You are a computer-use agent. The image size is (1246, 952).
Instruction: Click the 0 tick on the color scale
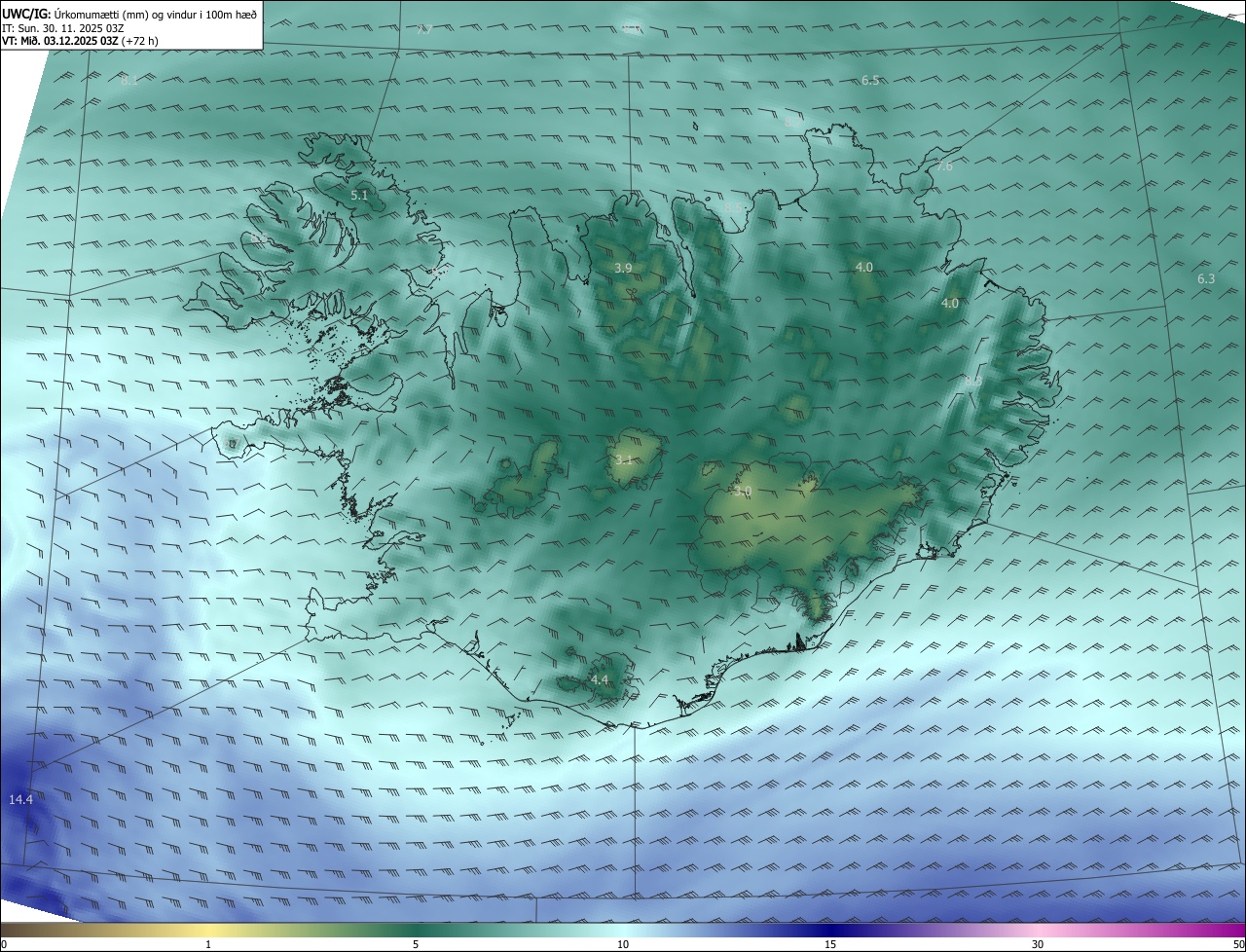4,945
